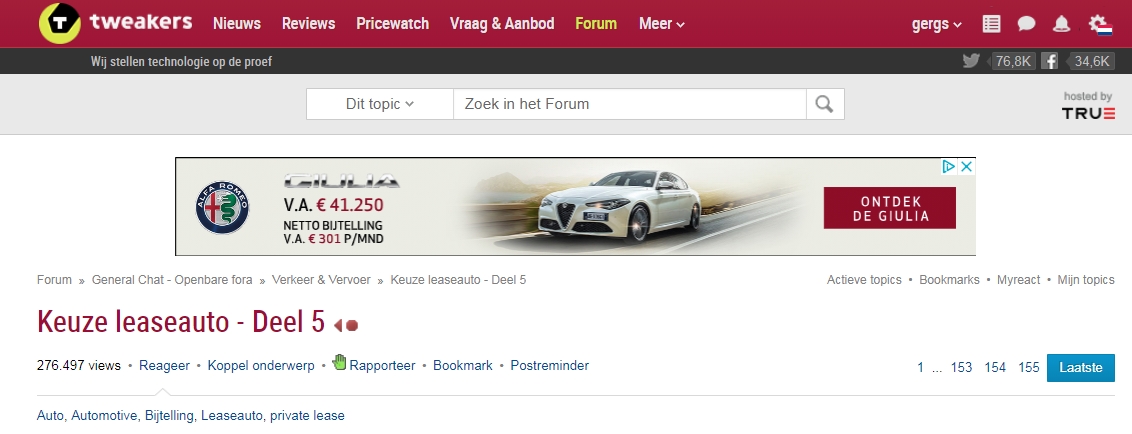Image resolution: width=1132 pixels, height=434 pixels.
Task: Visit the Twitter bird icon
Action: 971,61
